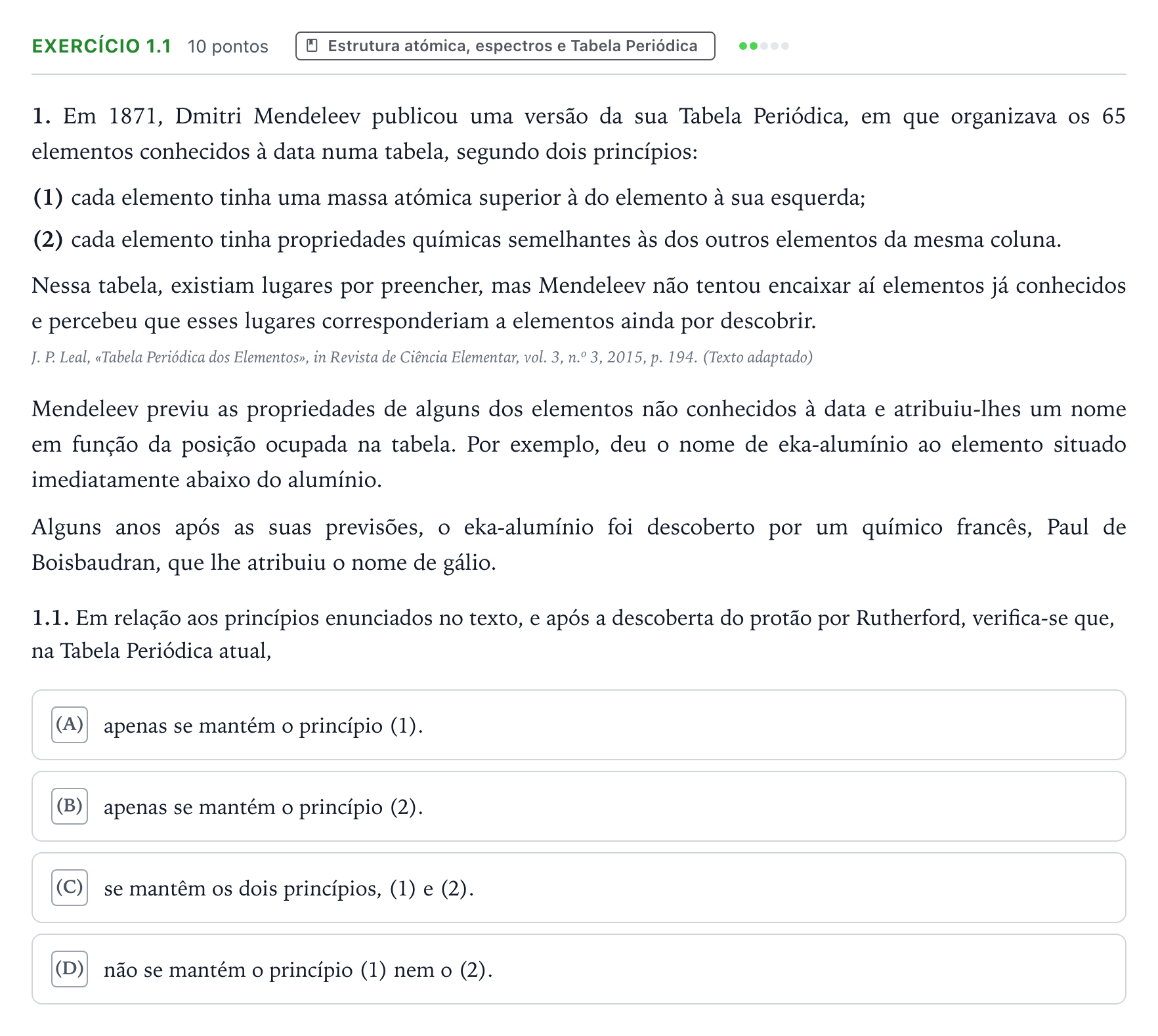The width and height of the screenshot is (1158, 1036).
Task: Click principle (2) text about propriedades químicas
Action: [547, 240]
